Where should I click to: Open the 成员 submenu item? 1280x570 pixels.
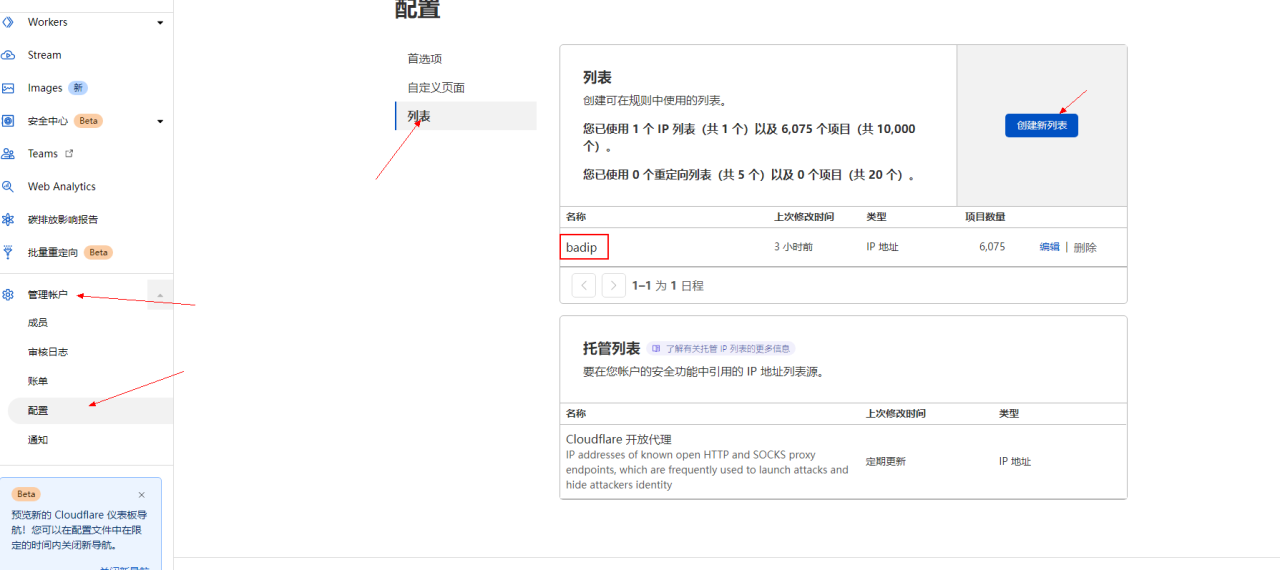38,323
